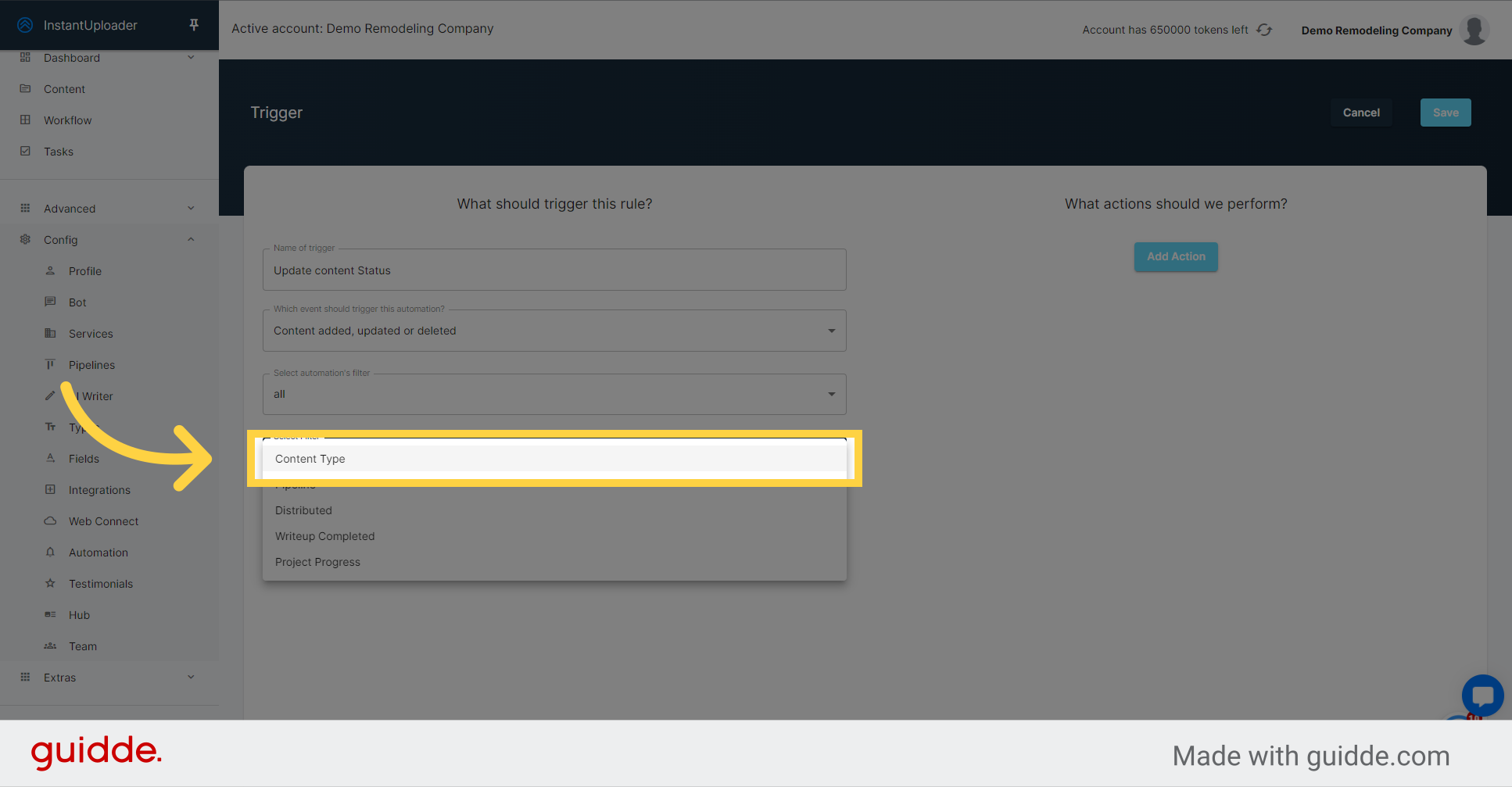Refresh the account token count icon
This screenshot has width=1512, height=787.
tap(1264, 29)
